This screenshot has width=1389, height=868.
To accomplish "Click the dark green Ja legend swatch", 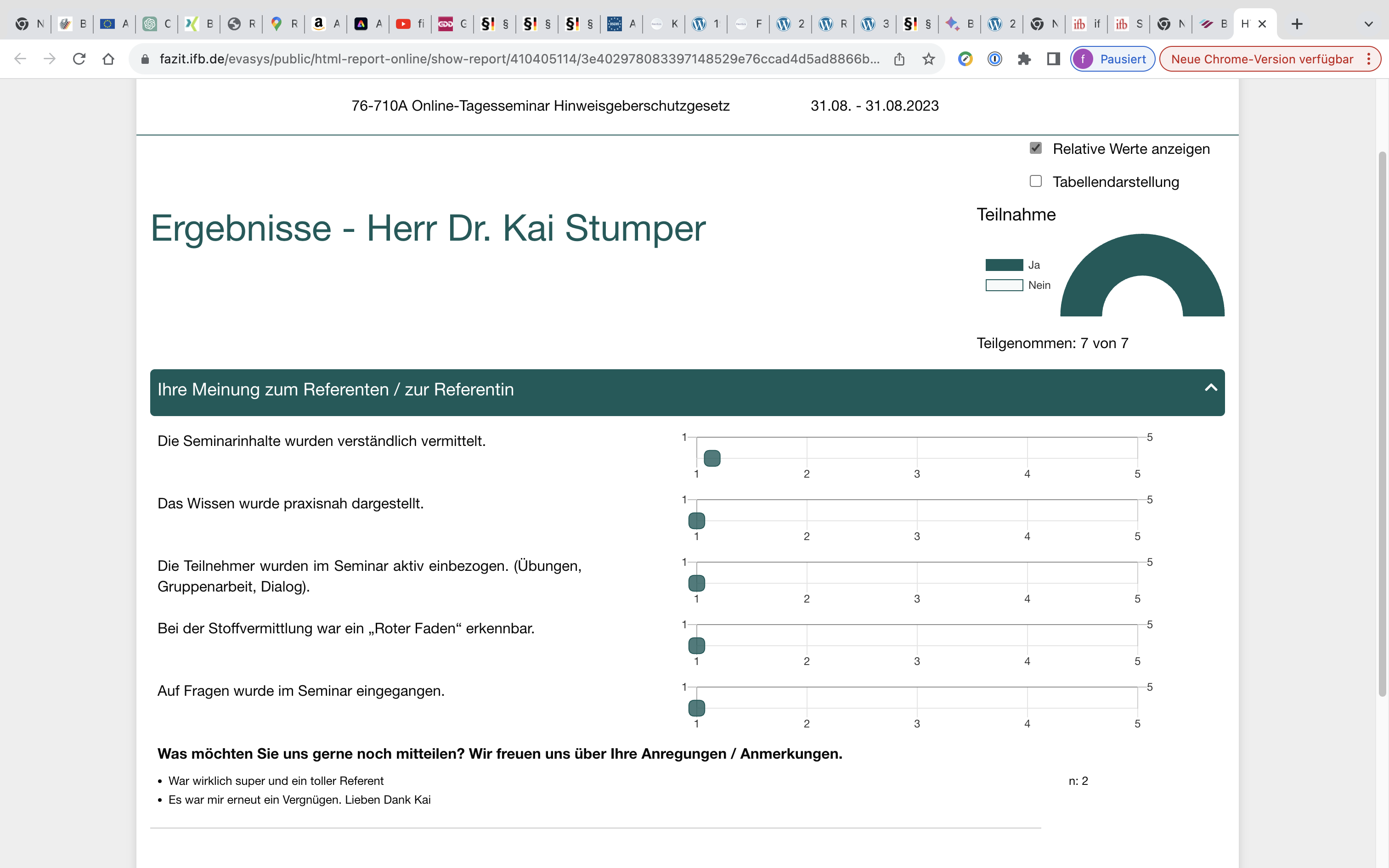I will pos(1004,265).
